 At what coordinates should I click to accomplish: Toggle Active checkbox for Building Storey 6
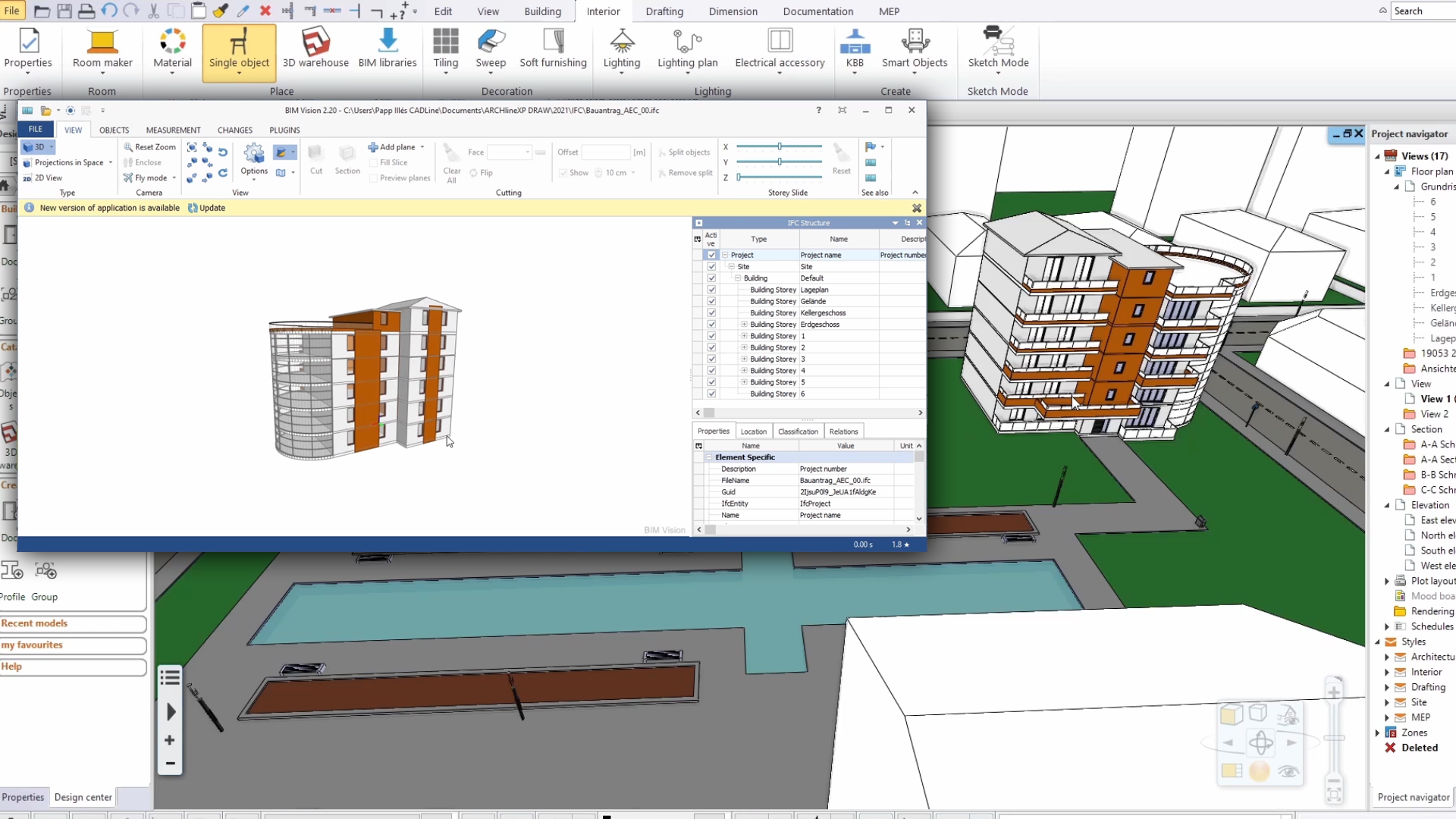[711, 394]
